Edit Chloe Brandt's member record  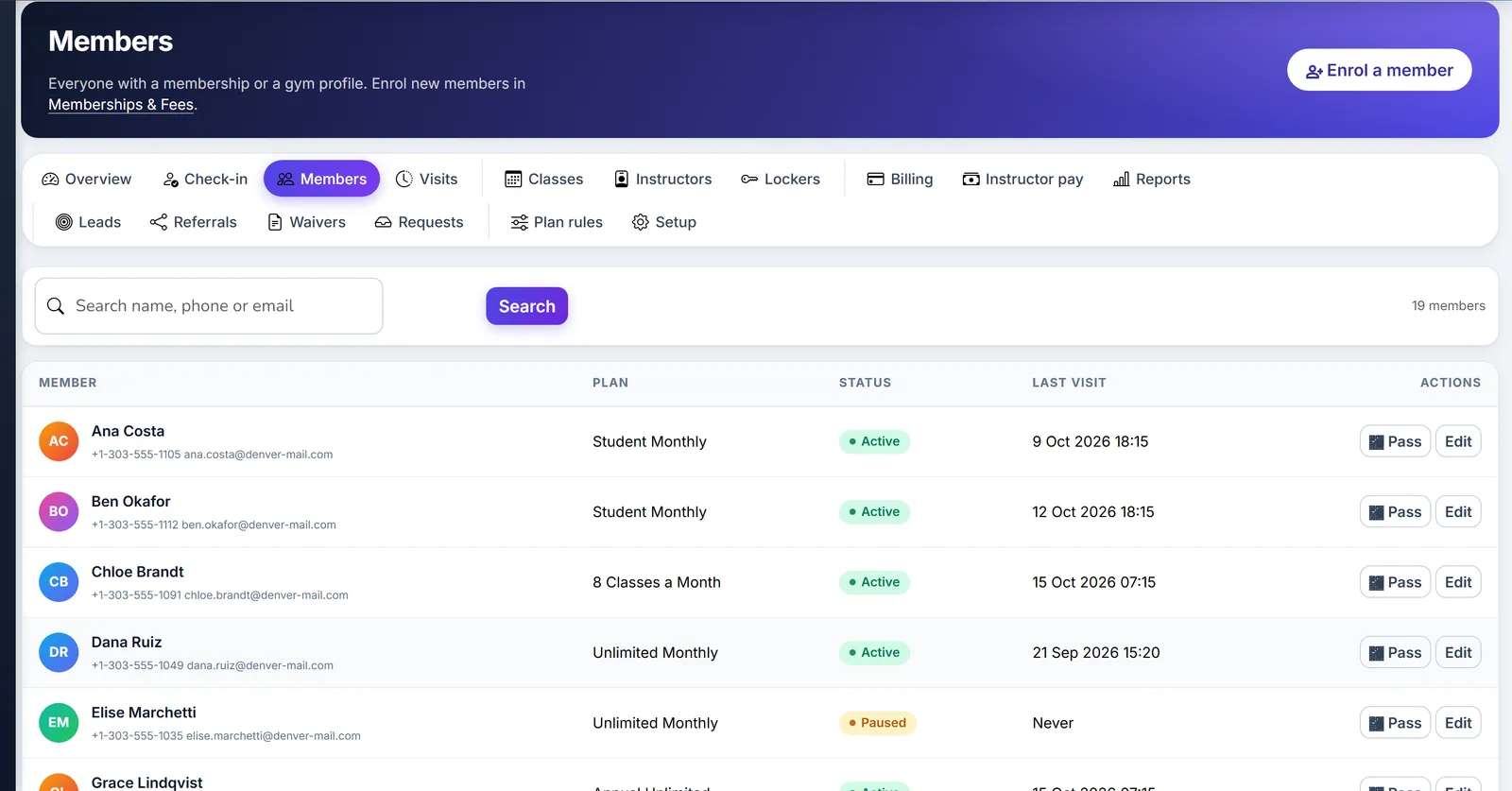[x=1458, y=582]
